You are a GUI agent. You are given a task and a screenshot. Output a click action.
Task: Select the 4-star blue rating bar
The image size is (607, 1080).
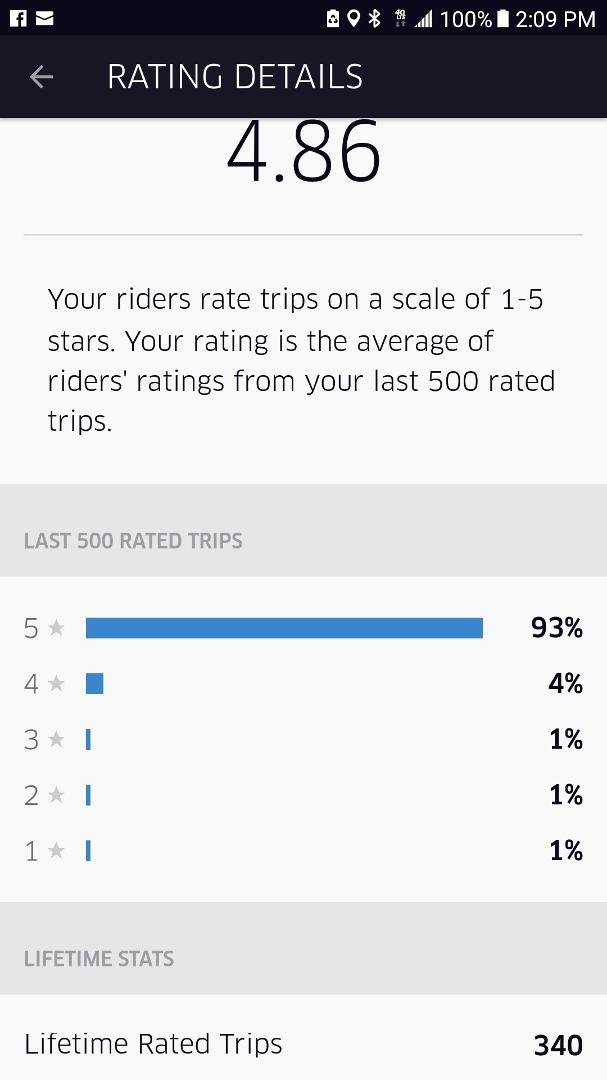[94, 684]
